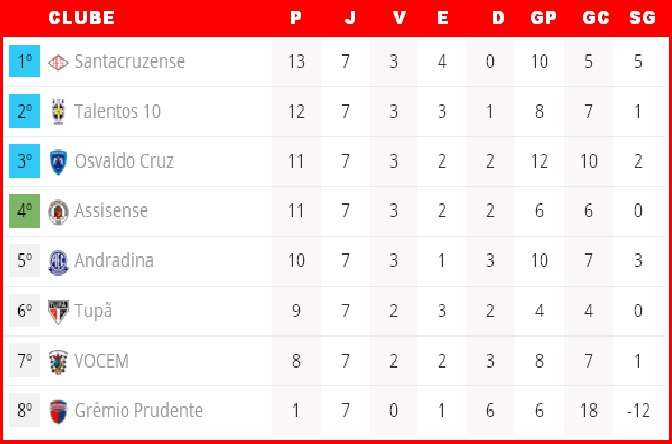Click the Tupã striped shield crest
Screen dimensions: 672x444
pyautogui.click(x=58, y=312)
